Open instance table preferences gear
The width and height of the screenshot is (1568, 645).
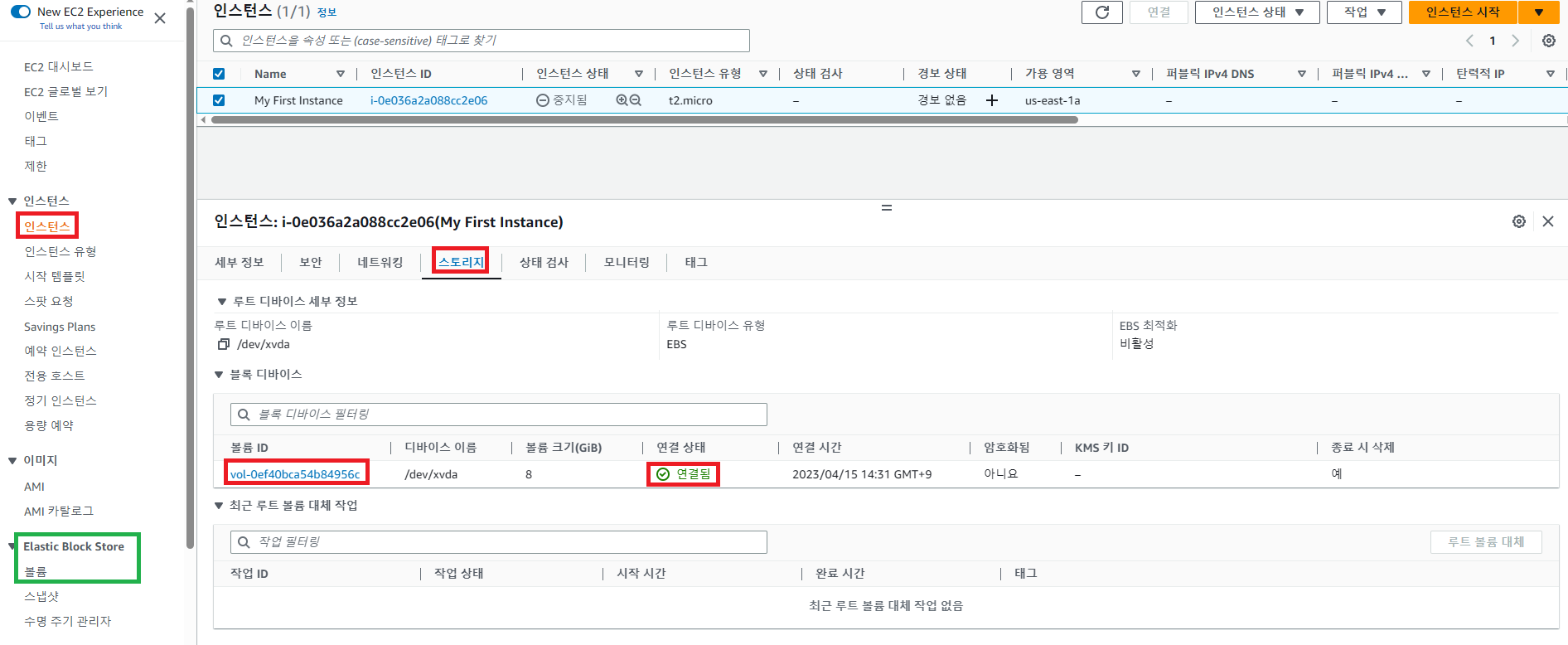(1548, 41)
